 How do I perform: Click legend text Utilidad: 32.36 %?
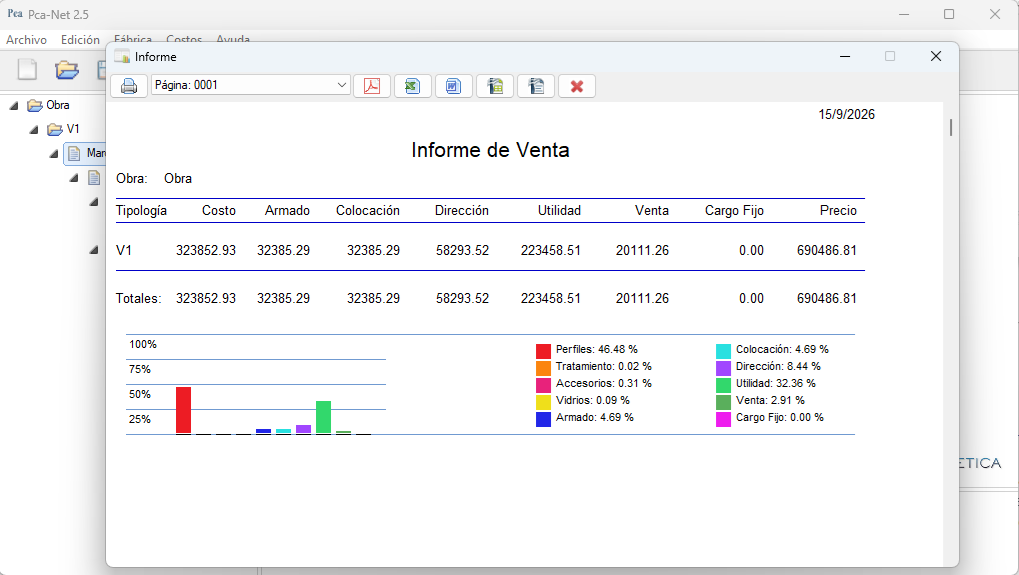coord(775,383)
